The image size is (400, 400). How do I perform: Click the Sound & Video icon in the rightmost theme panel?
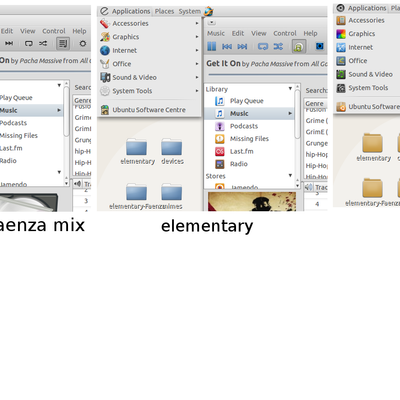tap(341, 74)
